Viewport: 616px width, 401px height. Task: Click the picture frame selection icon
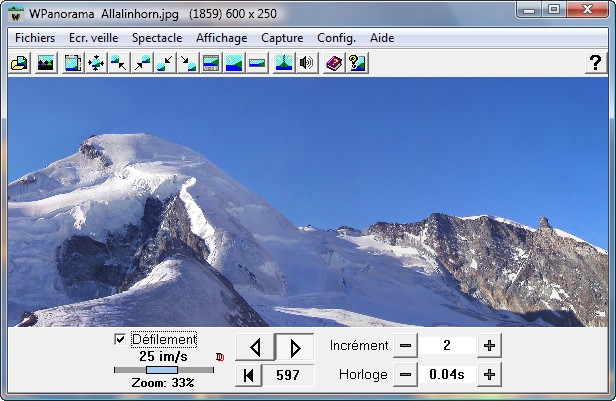point(73,63)
